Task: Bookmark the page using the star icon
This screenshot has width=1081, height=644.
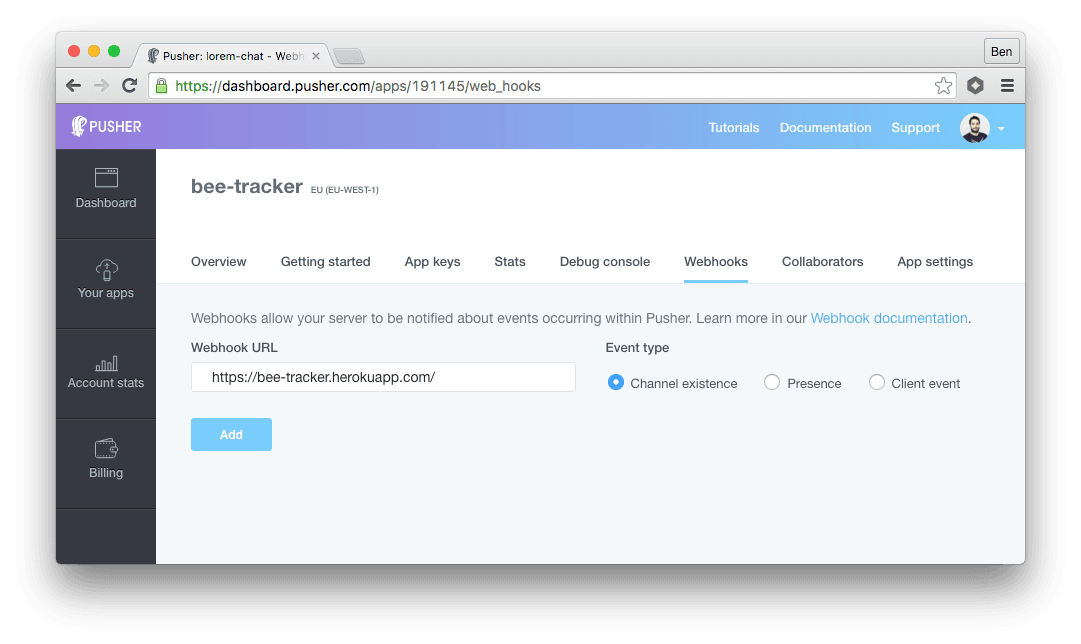Action: click(943, 85)
